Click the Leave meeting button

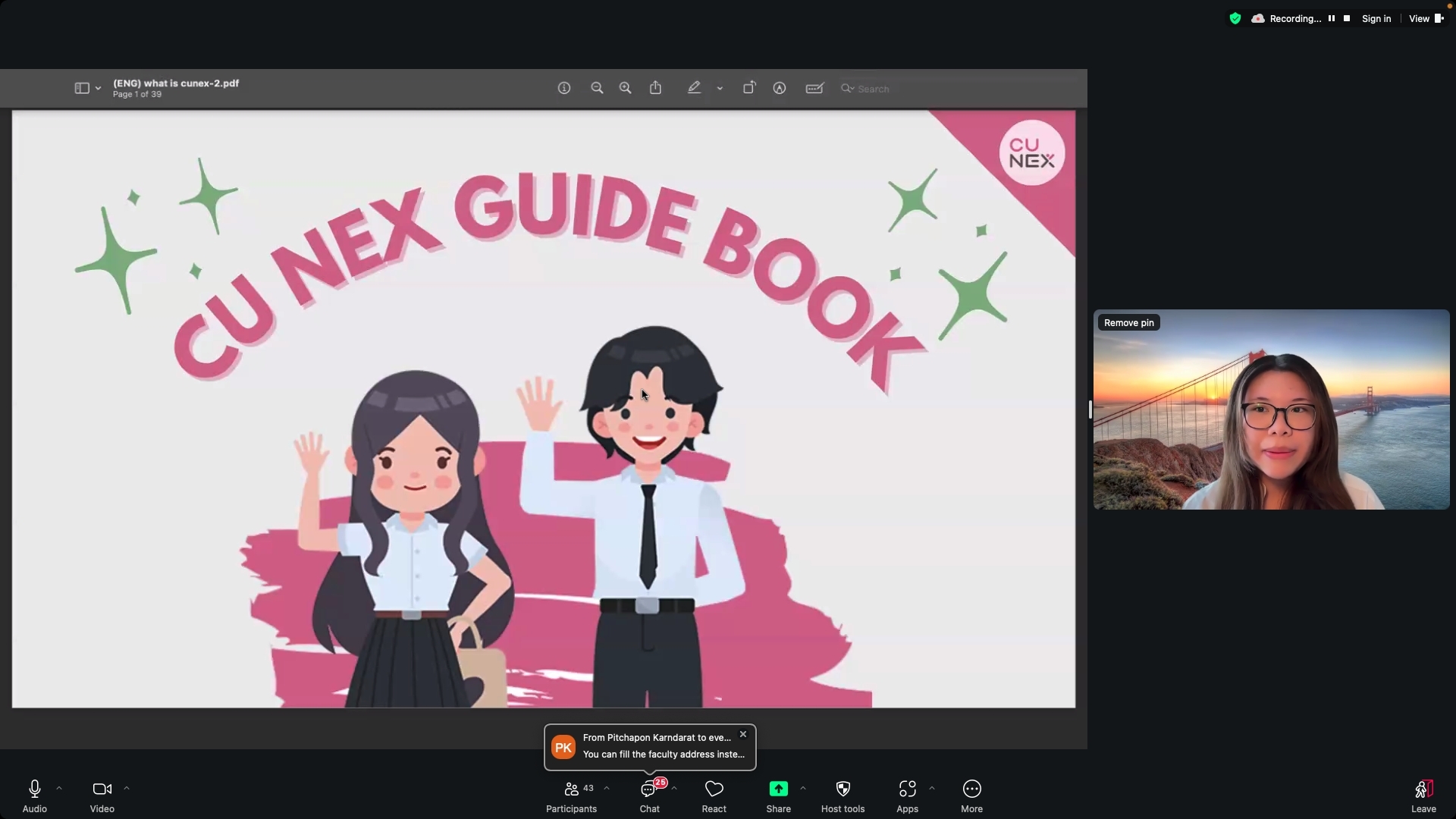tap(1423, 789)
